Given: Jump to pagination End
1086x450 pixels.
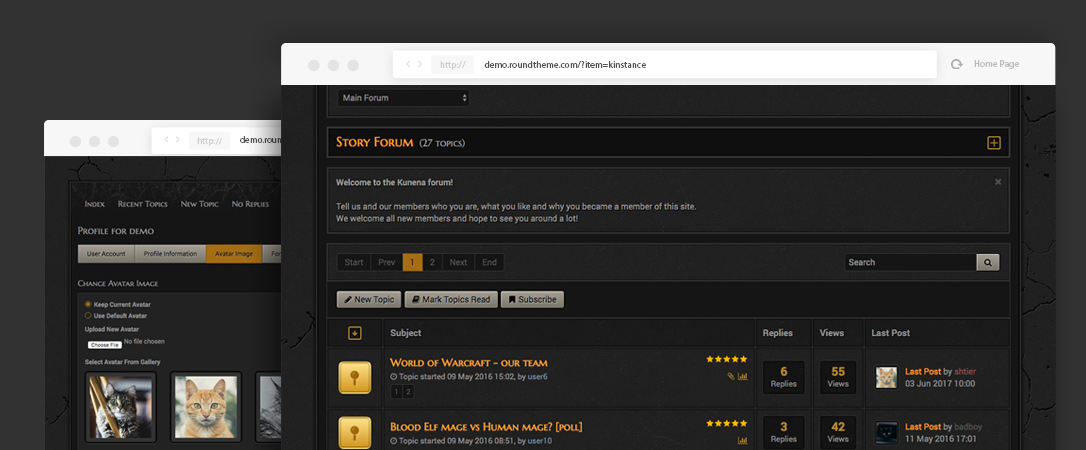Looking at the screenshot, I should click(489, 262).
